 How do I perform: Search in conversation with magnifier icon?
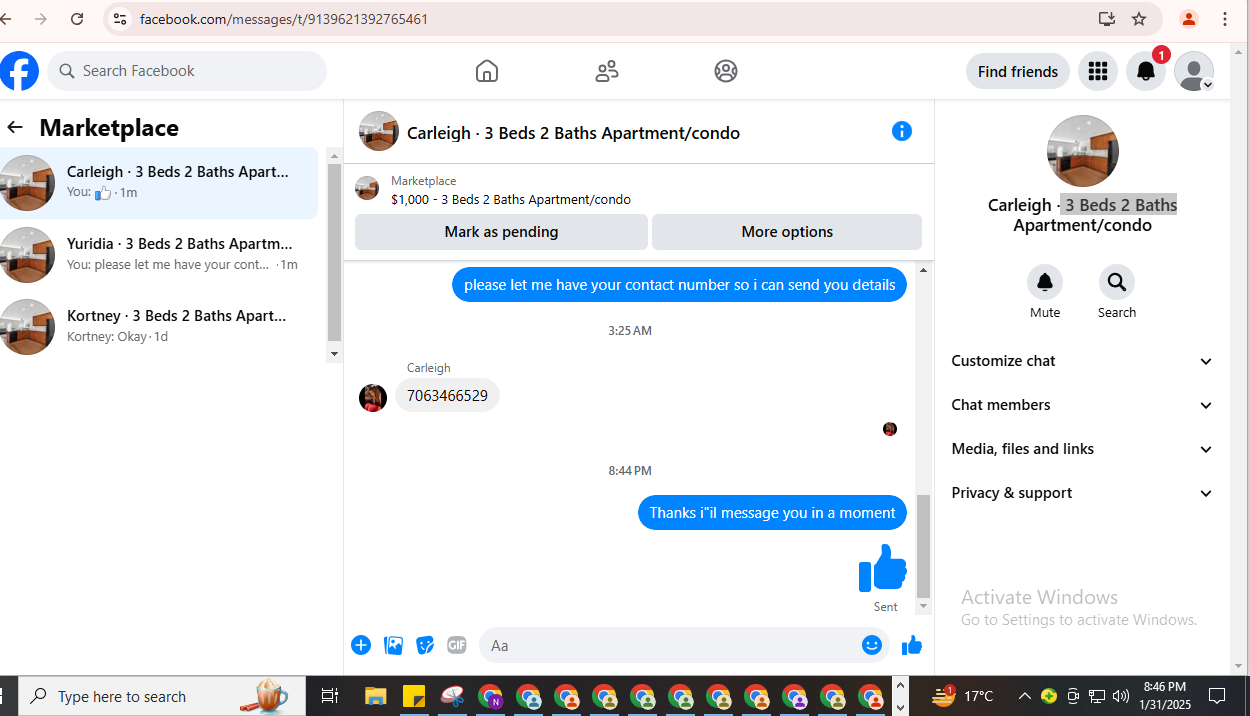coord(1117,282)
